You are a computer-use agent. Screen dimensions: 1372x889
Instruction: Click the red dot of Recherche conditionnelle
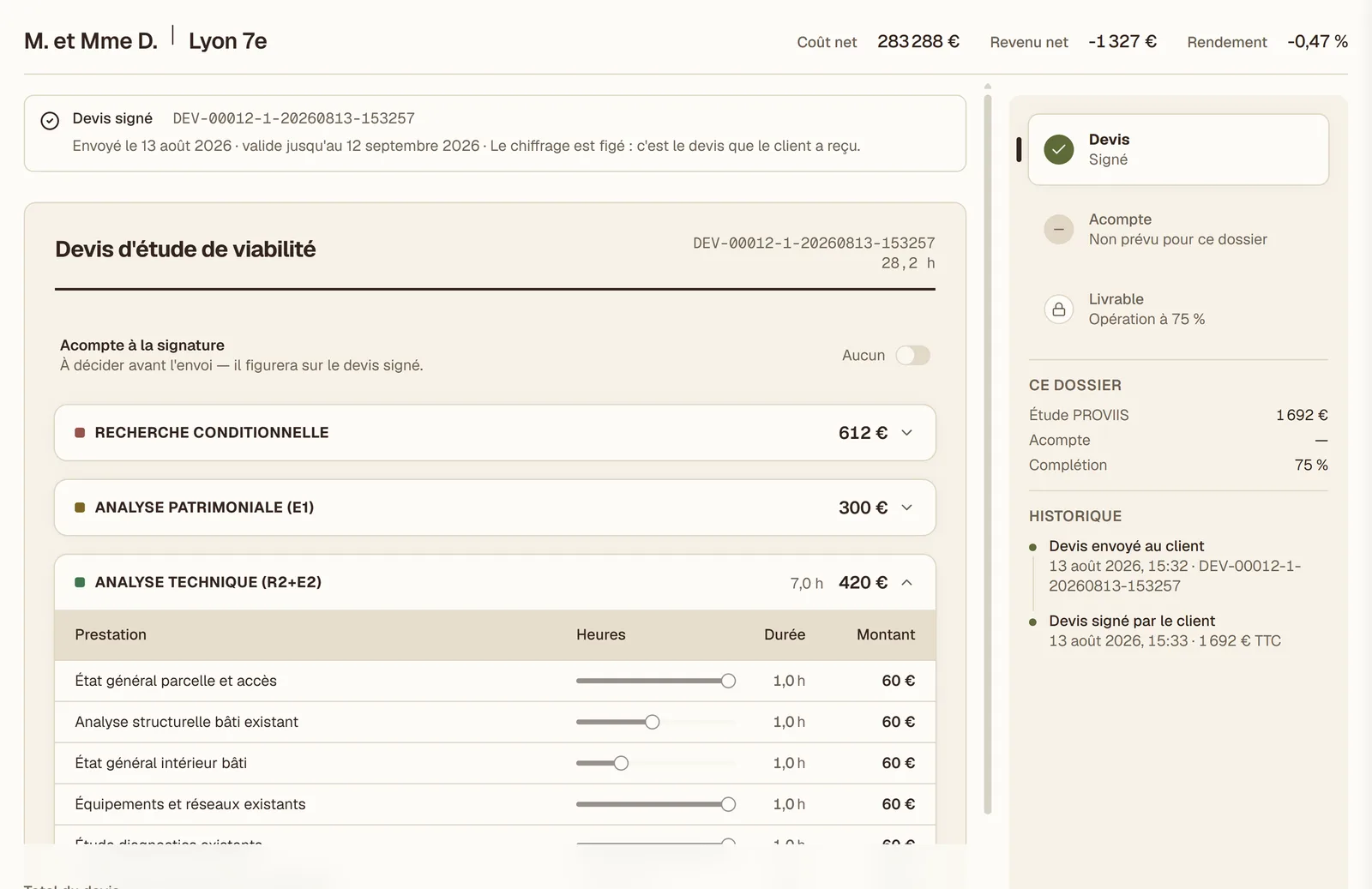point(80,433)
